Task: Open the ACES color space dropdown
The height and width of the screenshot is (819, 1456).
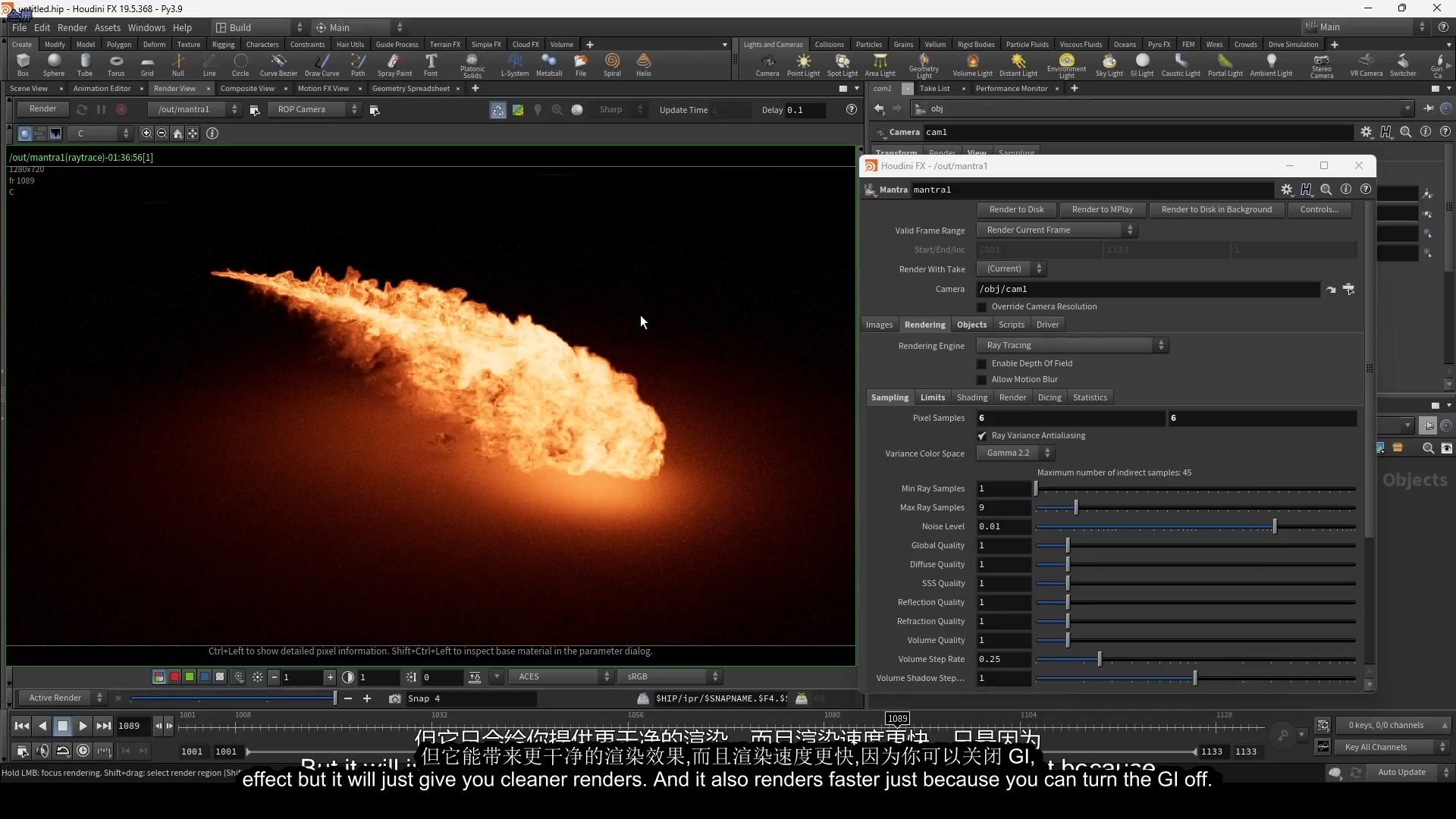Action: (x=561, y=676)
